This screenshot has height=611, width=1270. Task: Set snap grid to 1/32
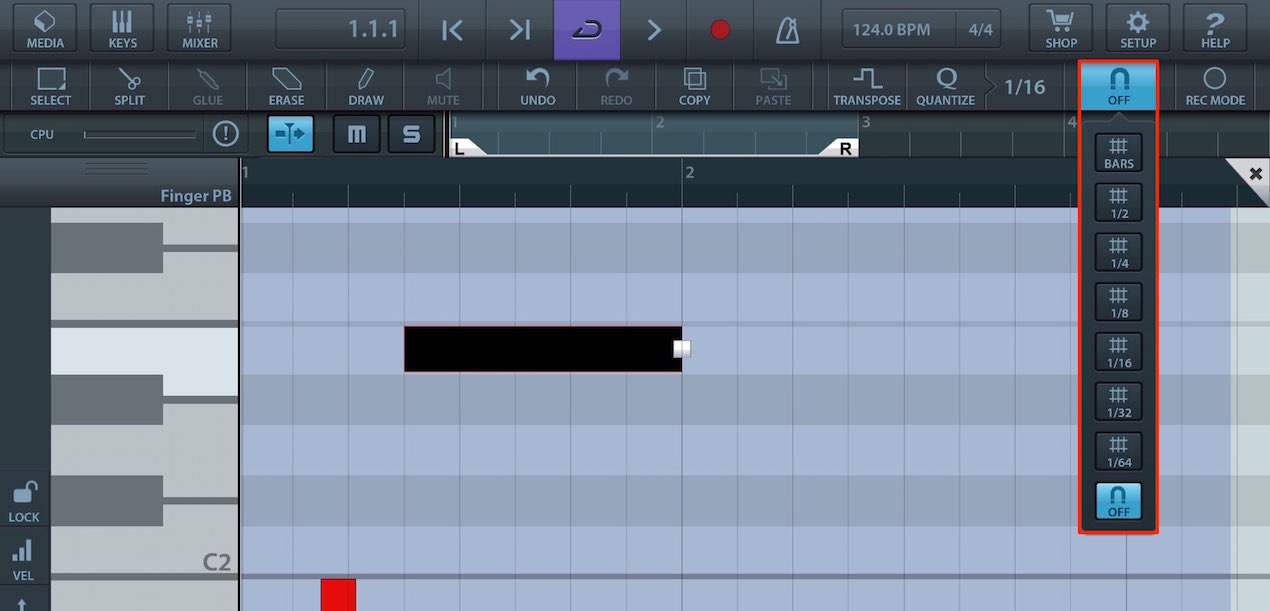(x=1118, y=402)
